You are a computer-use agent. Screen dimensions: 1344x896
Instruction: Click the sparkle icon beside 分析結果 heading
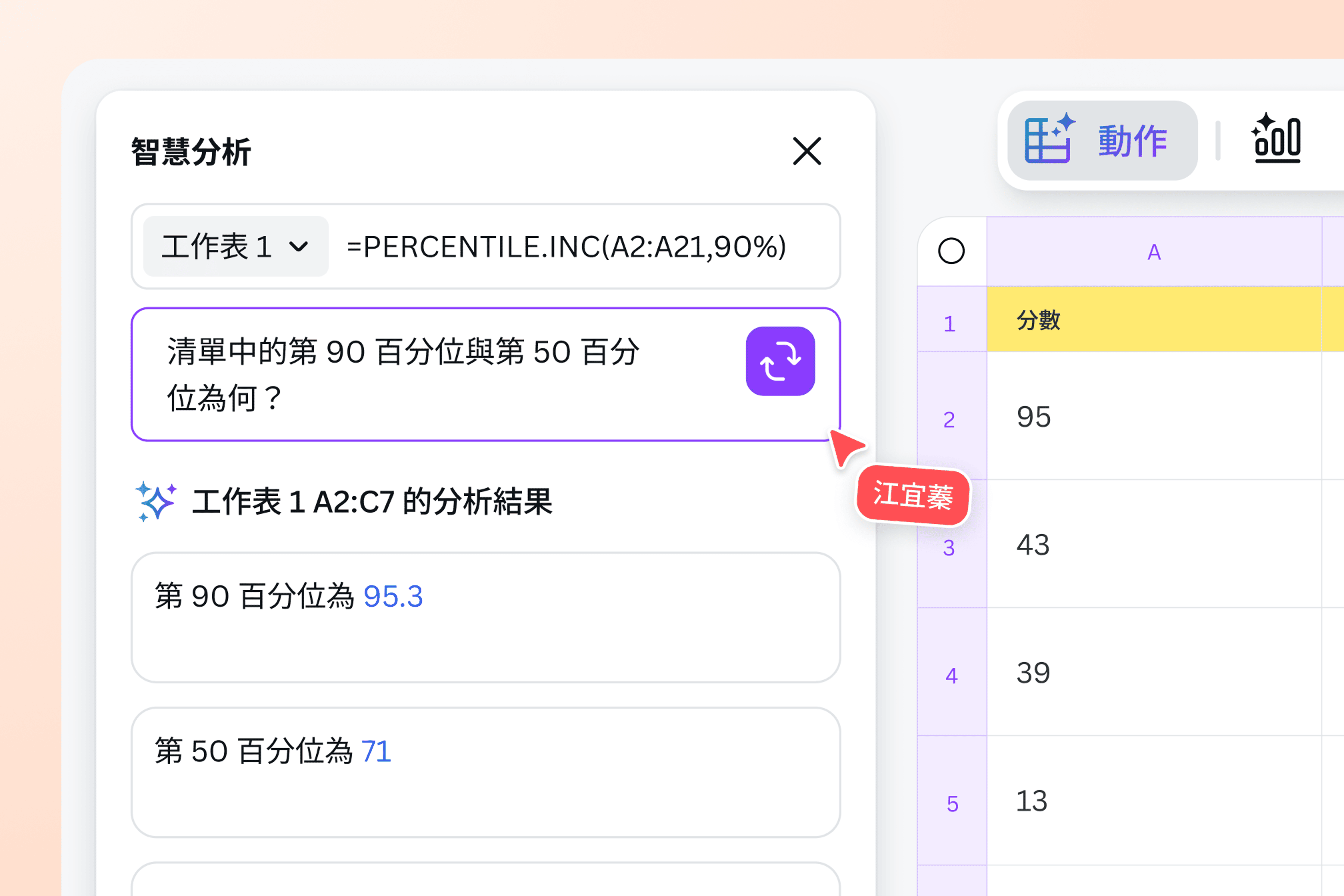coord(155,501)
